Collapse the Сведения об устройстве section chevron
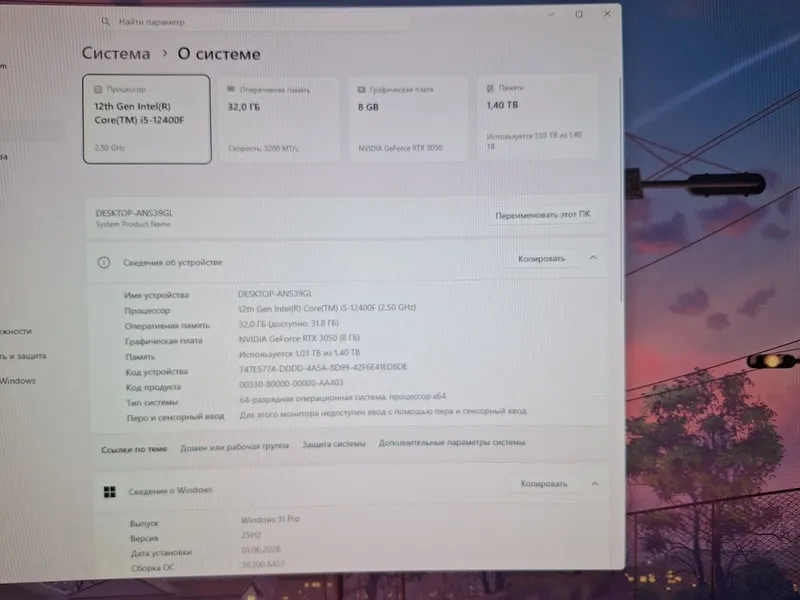This screenshot has height=600, width=800. (x=593, y=258)
